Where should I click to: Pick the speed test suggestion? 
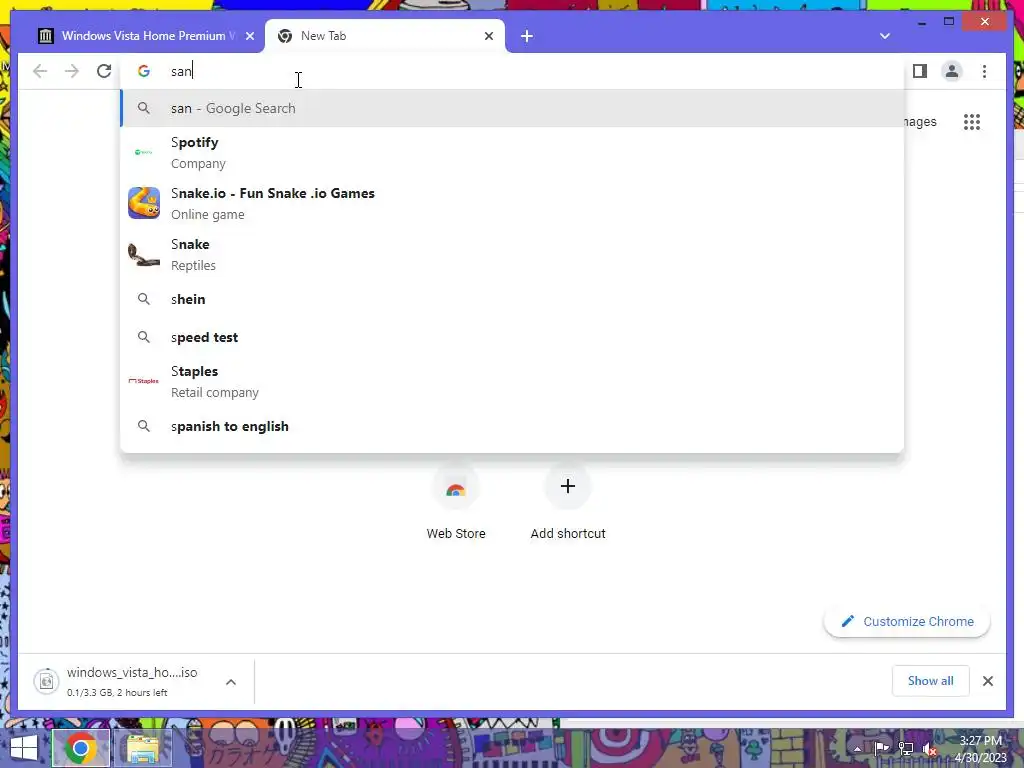[513, 337]
